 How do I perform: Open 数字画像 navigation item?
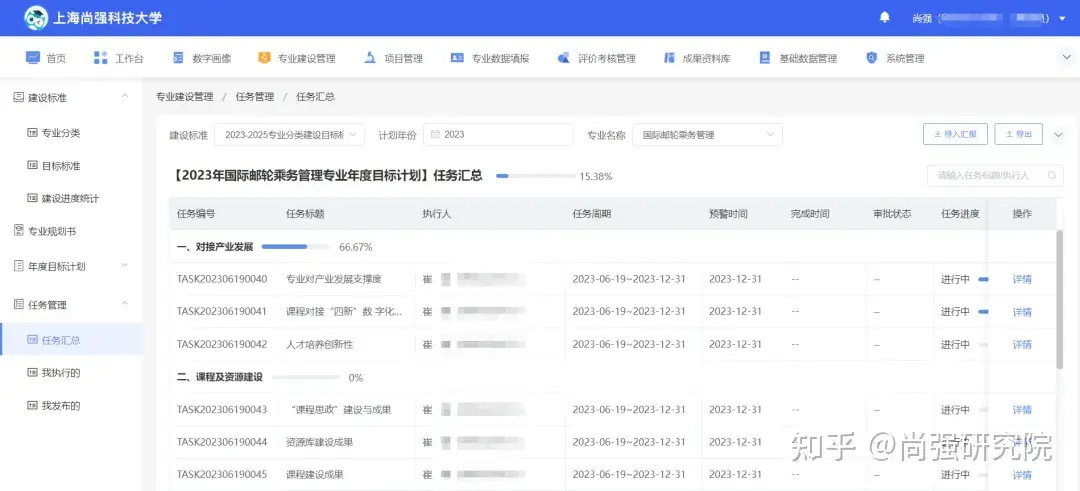[202, 59]
